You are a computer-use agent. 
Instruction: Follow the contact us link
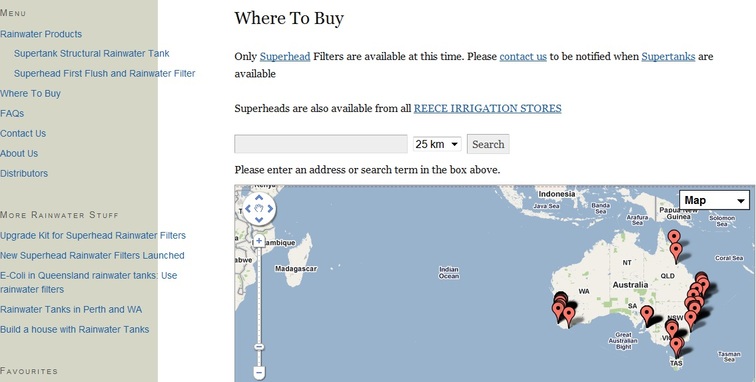pos(523,56)
